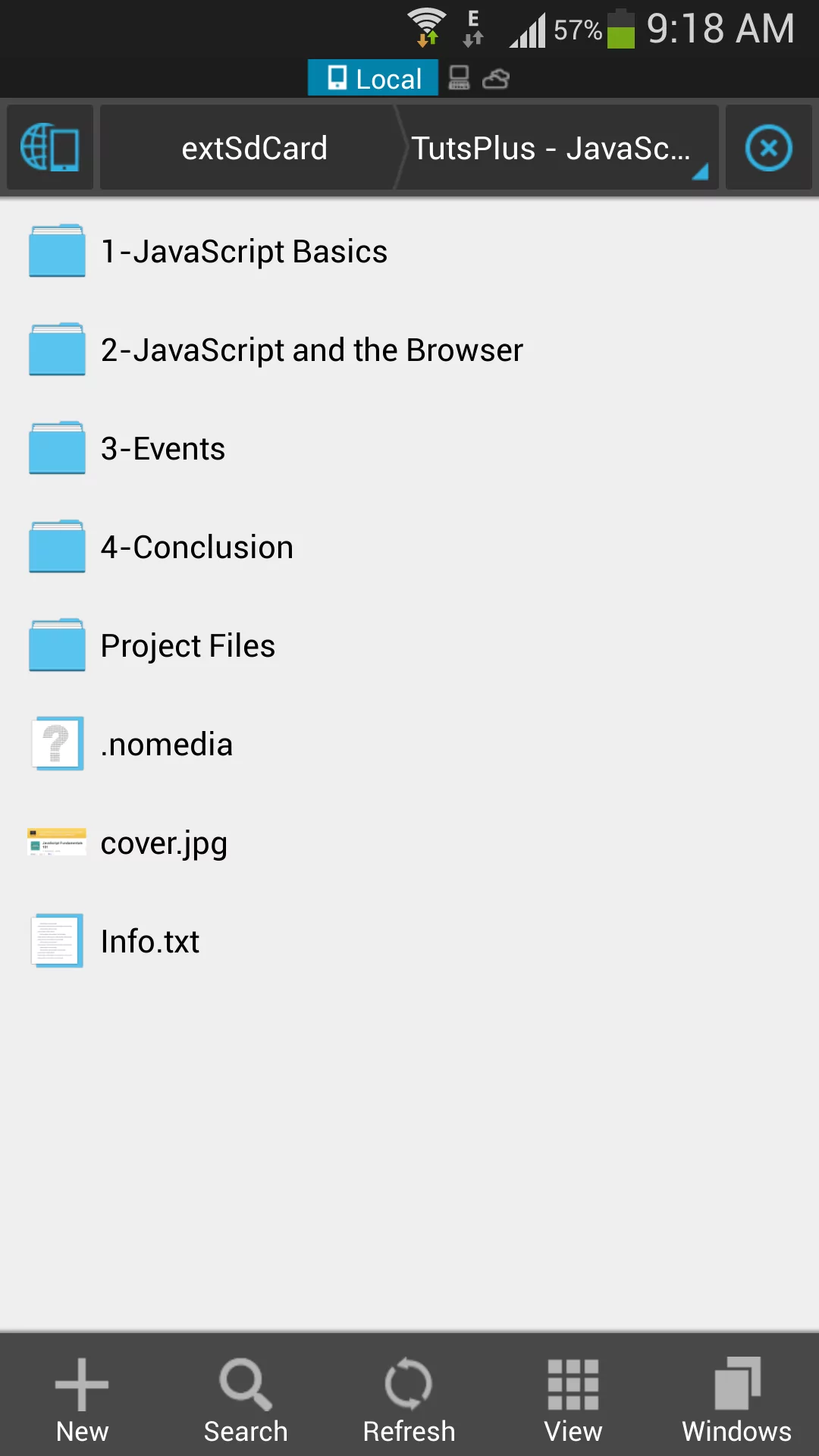
Task: Open the Info.txt text file
Action: click(x=149, y=942)
